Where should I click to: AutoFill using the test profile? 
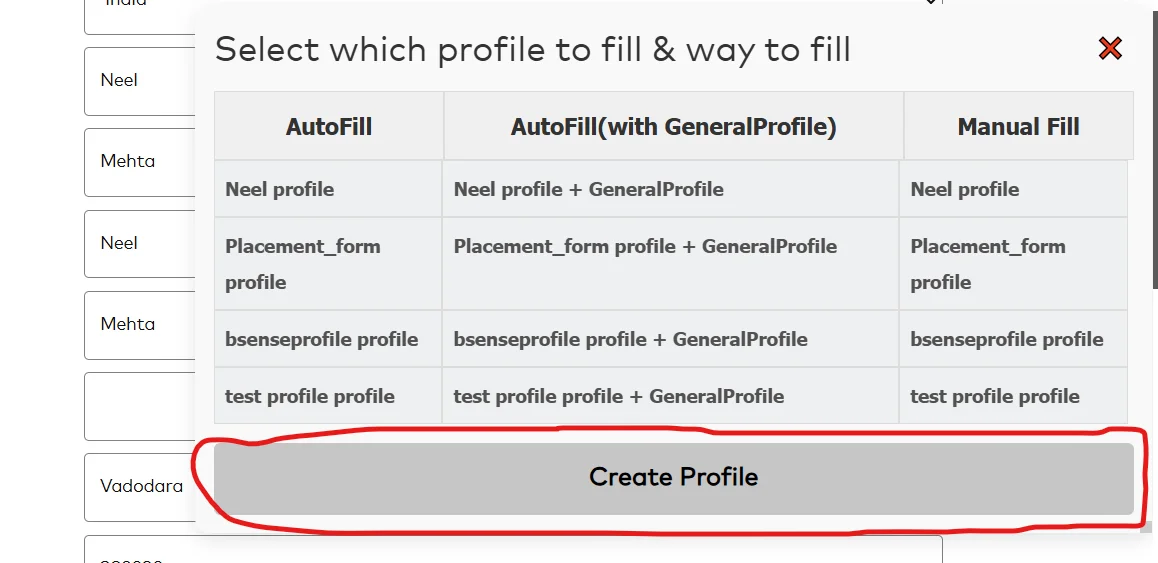coord(309,396)
